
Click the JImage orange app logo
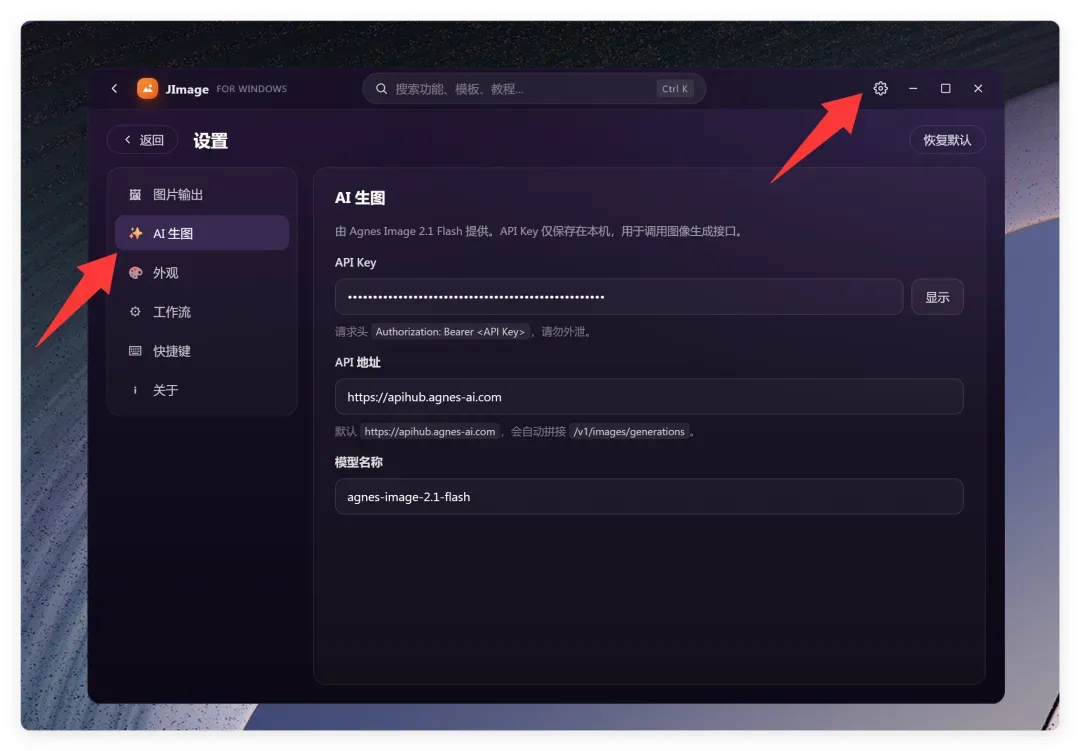tap(147, 88)
